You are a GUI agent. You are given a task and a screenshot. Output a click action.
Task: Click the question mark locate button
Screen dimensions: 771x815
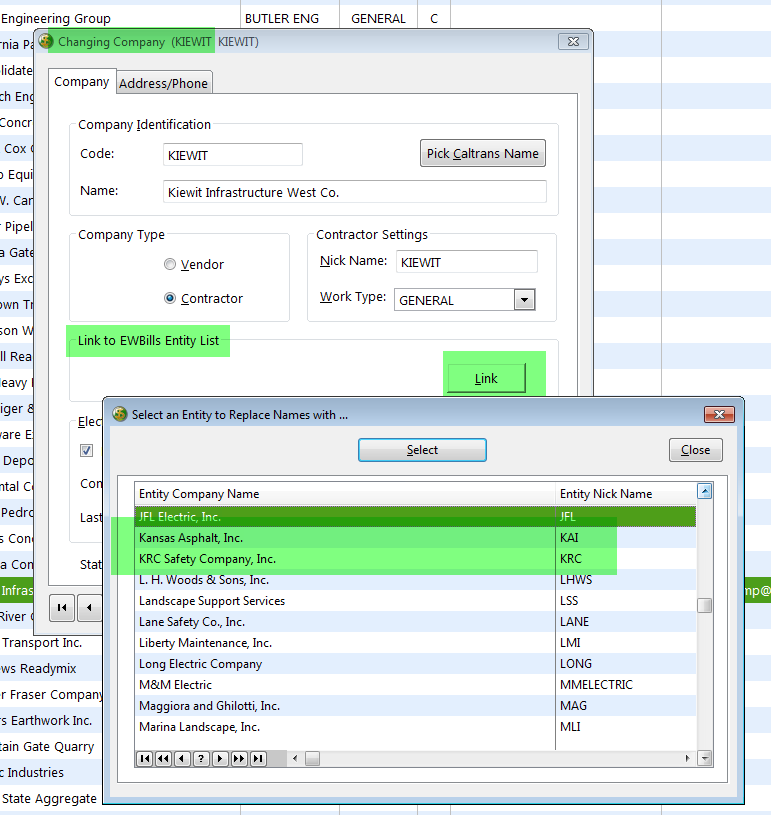pos(201,759)
